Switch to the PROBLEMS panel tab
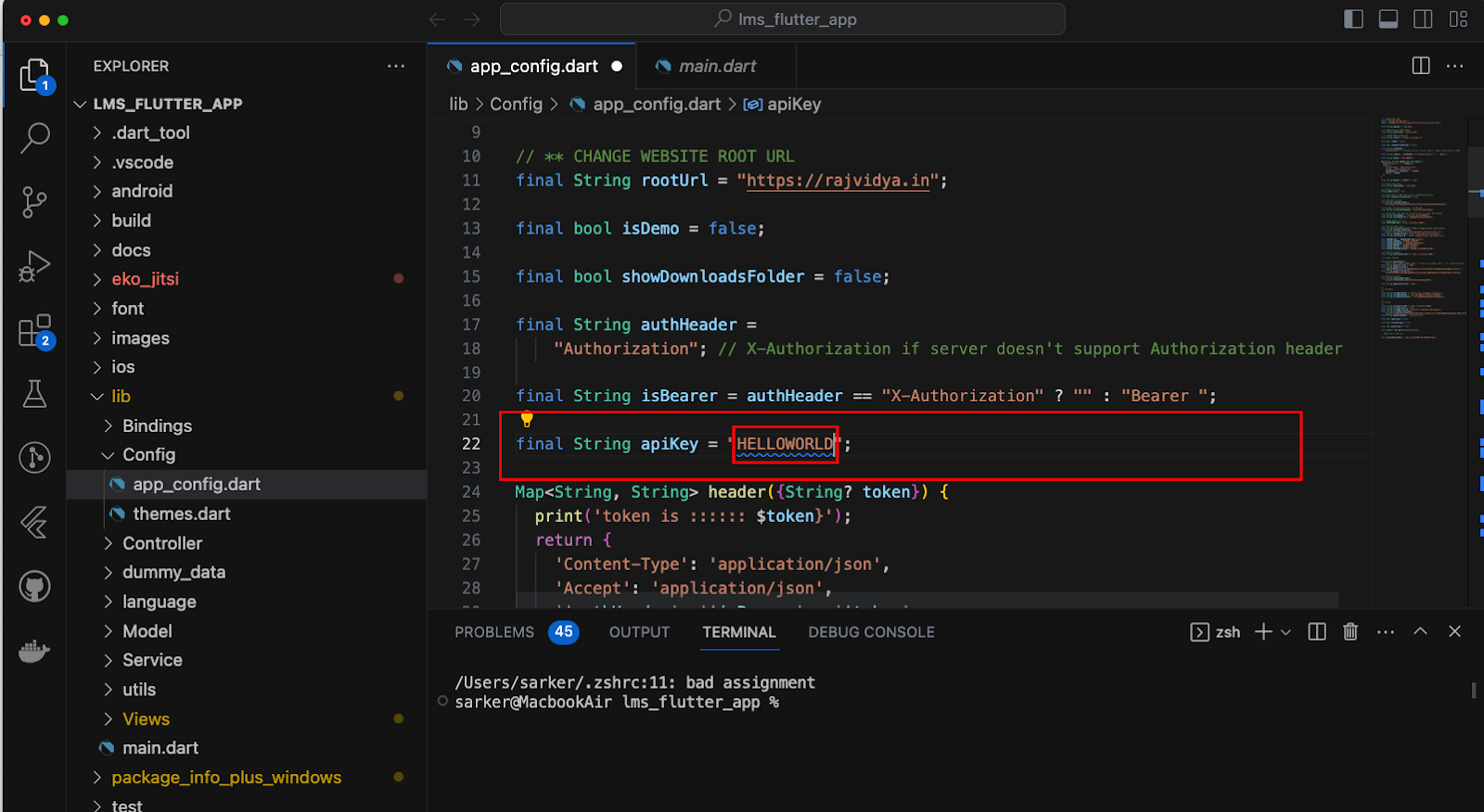 pos(494,632)
